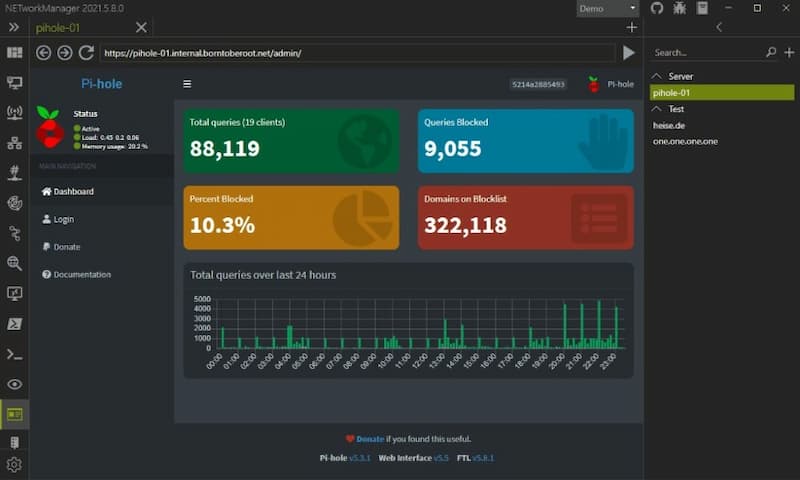800x480 pixels.
Task: Open the TightVNC eye icon
Action: tap(14, 384)
